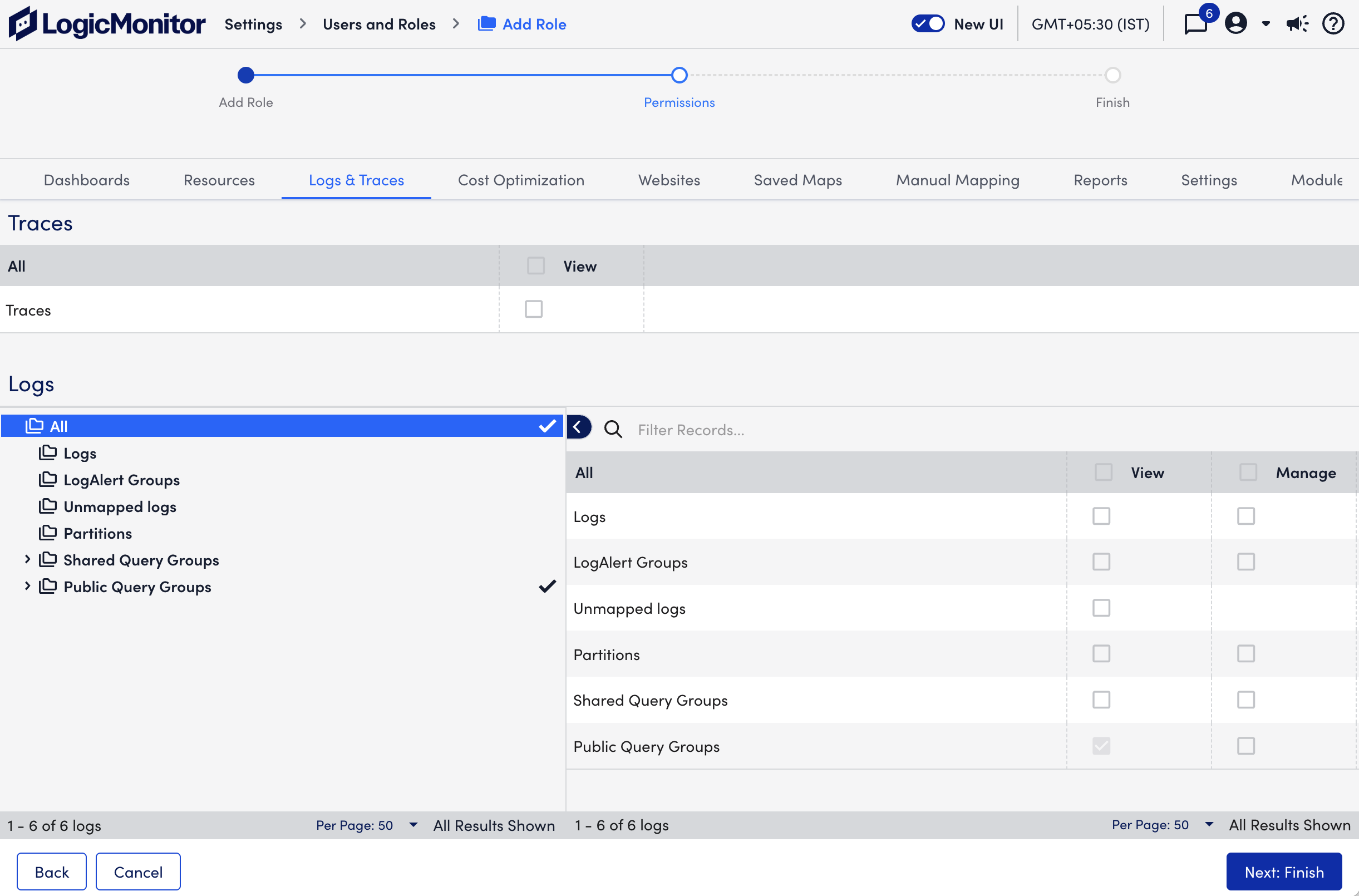Click the help question mark icon
Image resolution: width=1359 pixels, height=896 pixels.
pos(1333,24)
